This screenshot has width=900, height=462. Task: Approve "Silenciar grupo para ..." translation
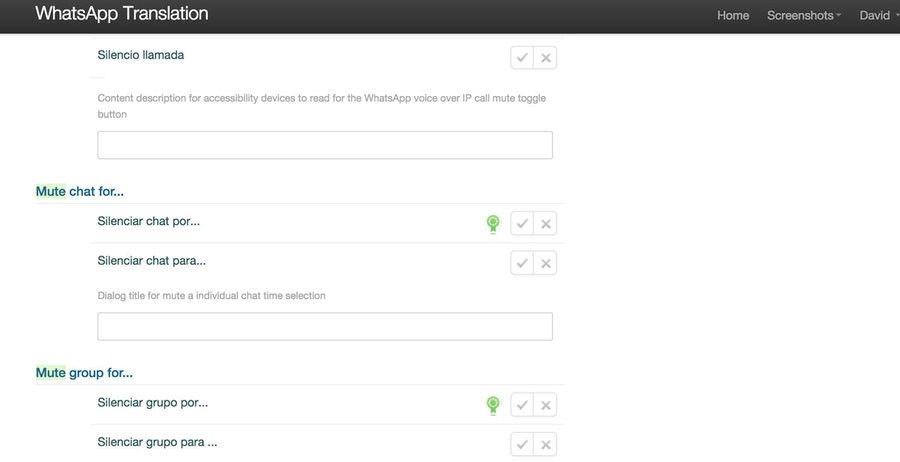click(522, 444)
